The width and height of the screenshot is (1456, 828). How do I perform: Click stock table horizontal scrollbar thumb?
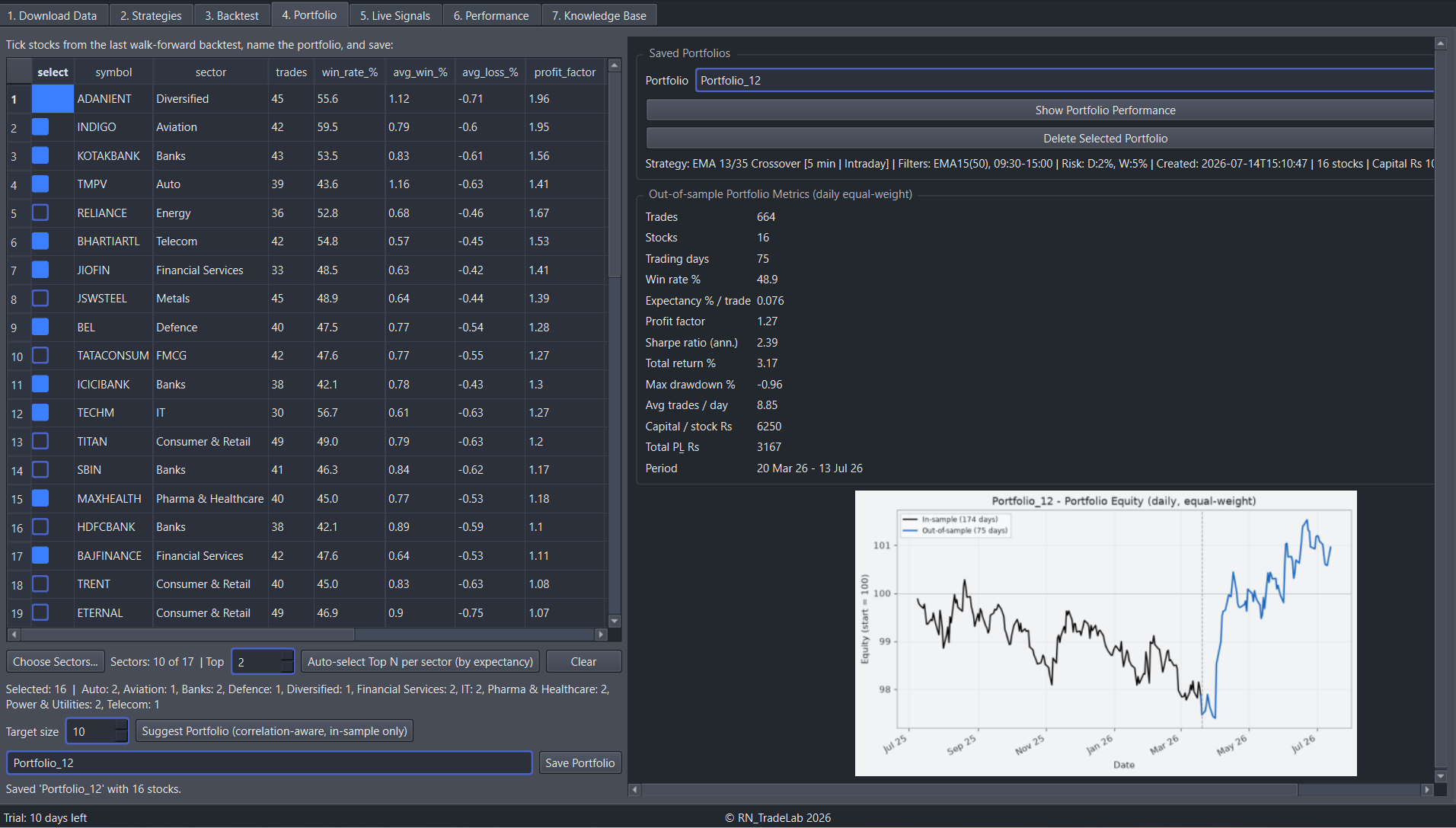[x=187, y=635]
